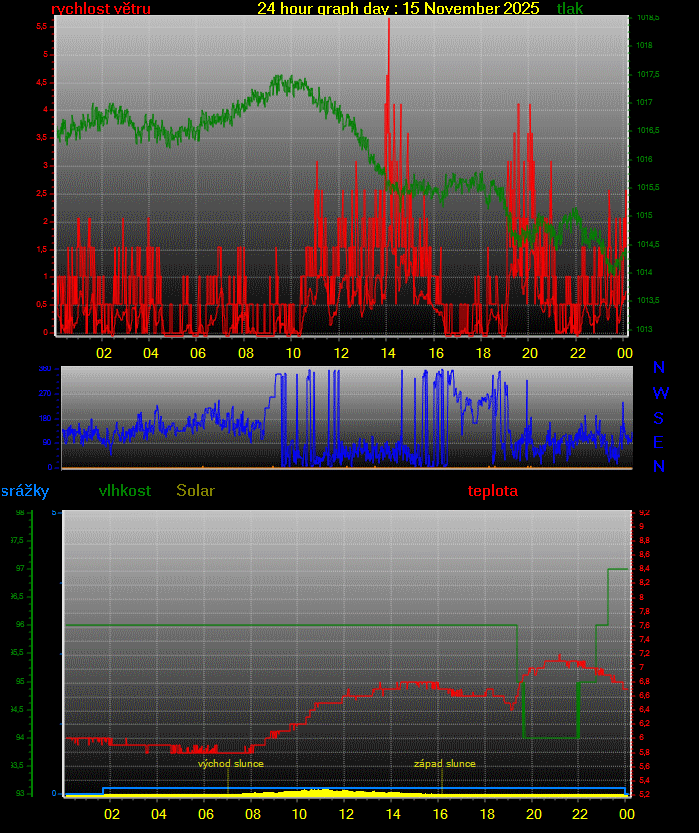Select the blue 'srážky' legend label
699x833 pixels.
coord(25,491)
